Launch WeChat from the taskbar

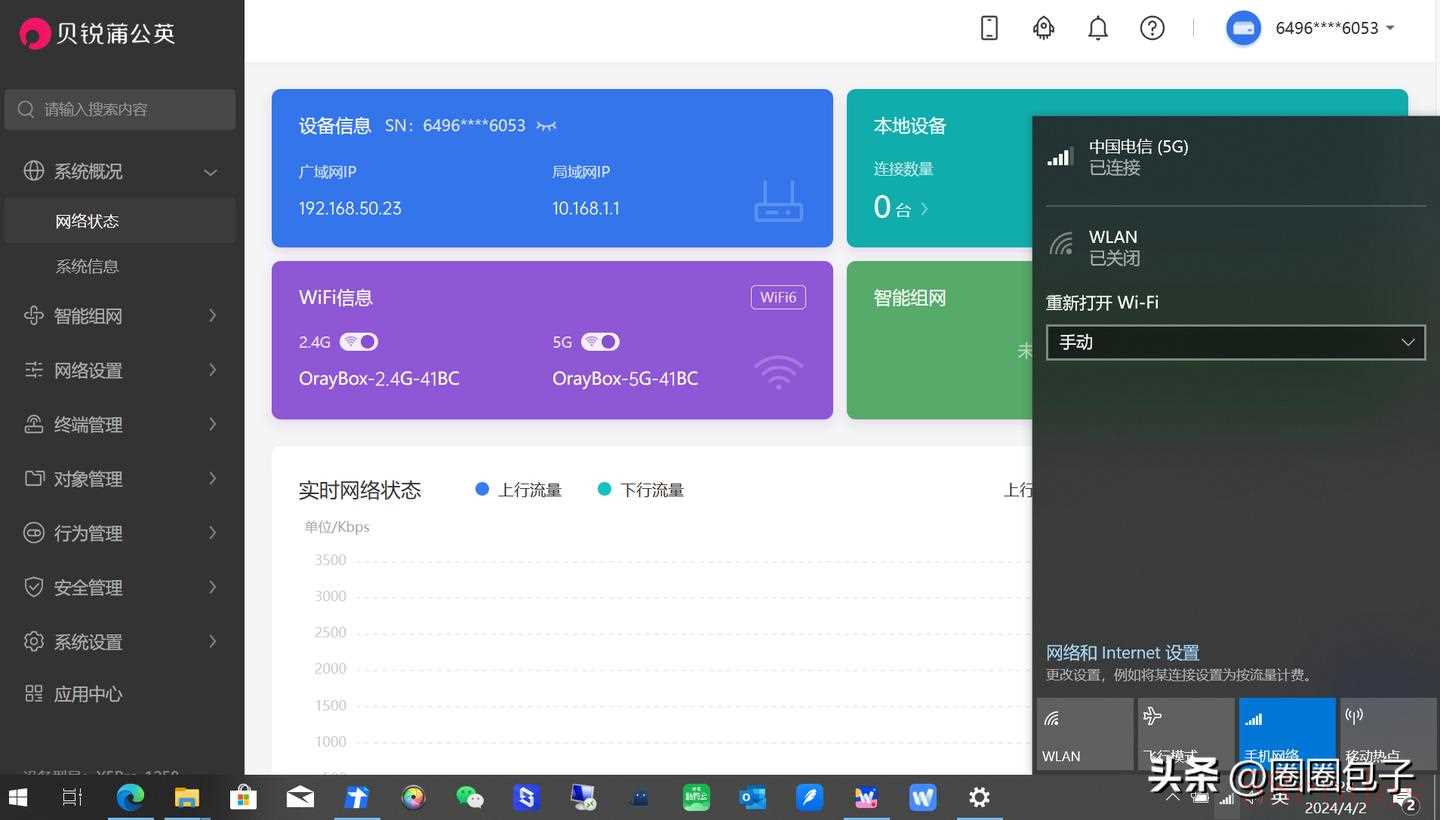tap(470, 797)
